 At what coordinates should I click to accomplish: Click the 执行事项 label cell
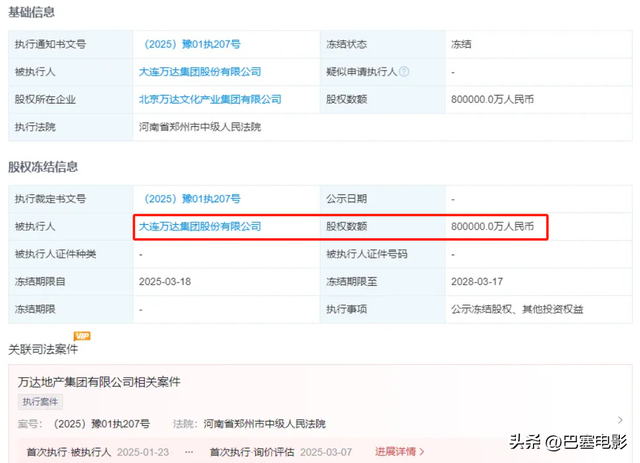382,309
